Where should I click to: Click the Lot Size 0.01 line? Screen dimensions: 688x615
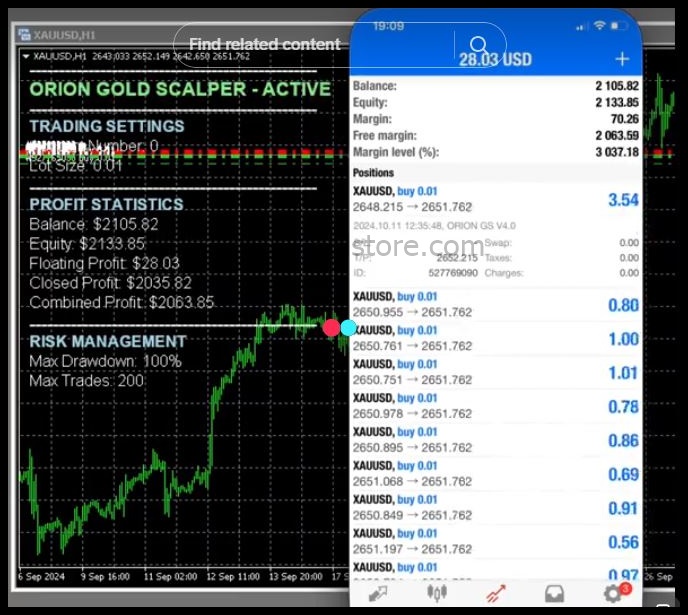(x=75, y=166)
